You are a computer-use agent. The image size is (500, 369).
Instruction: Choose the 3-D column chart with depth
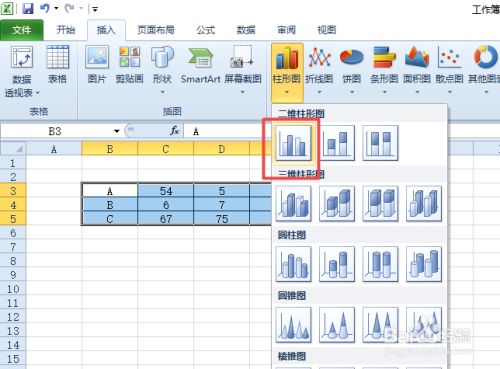point(424,204)
